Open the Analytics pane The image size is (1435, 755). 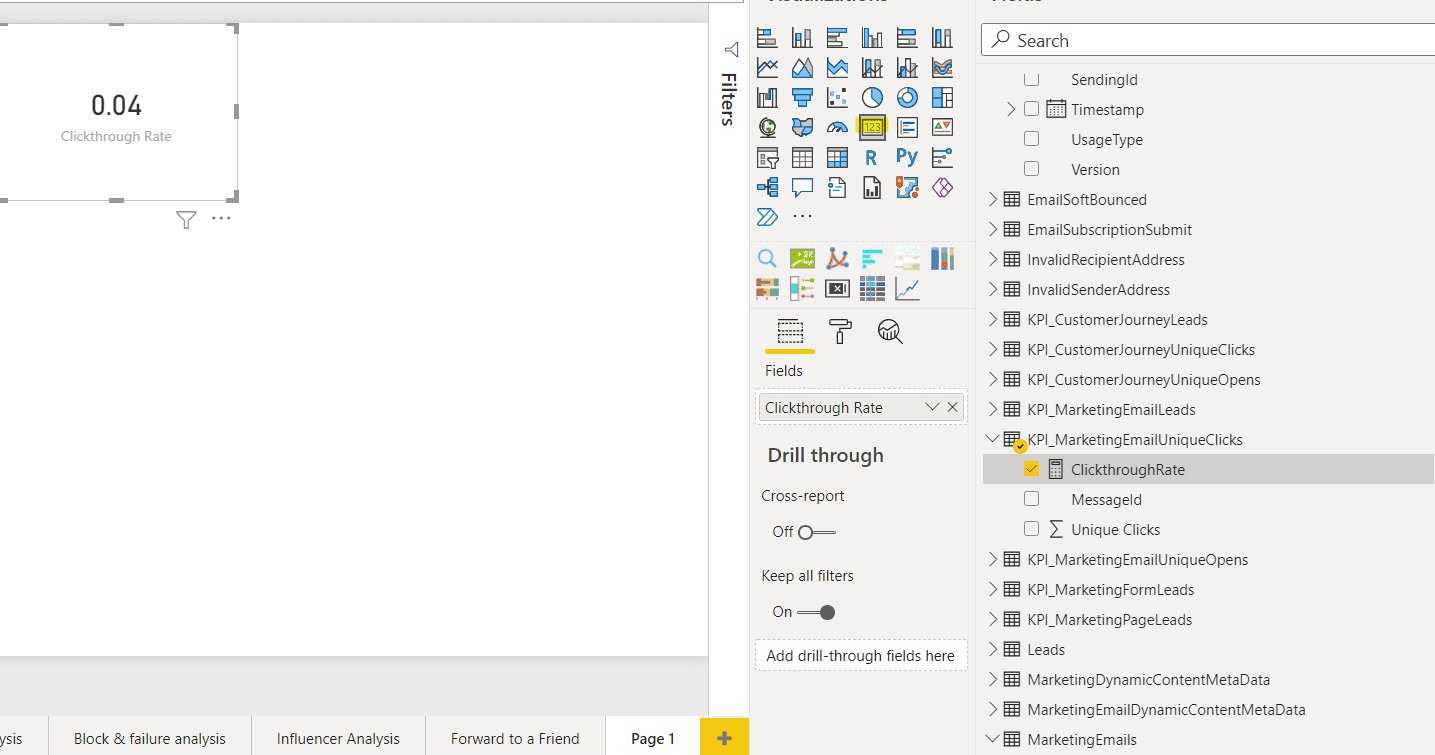coord(889,331)
